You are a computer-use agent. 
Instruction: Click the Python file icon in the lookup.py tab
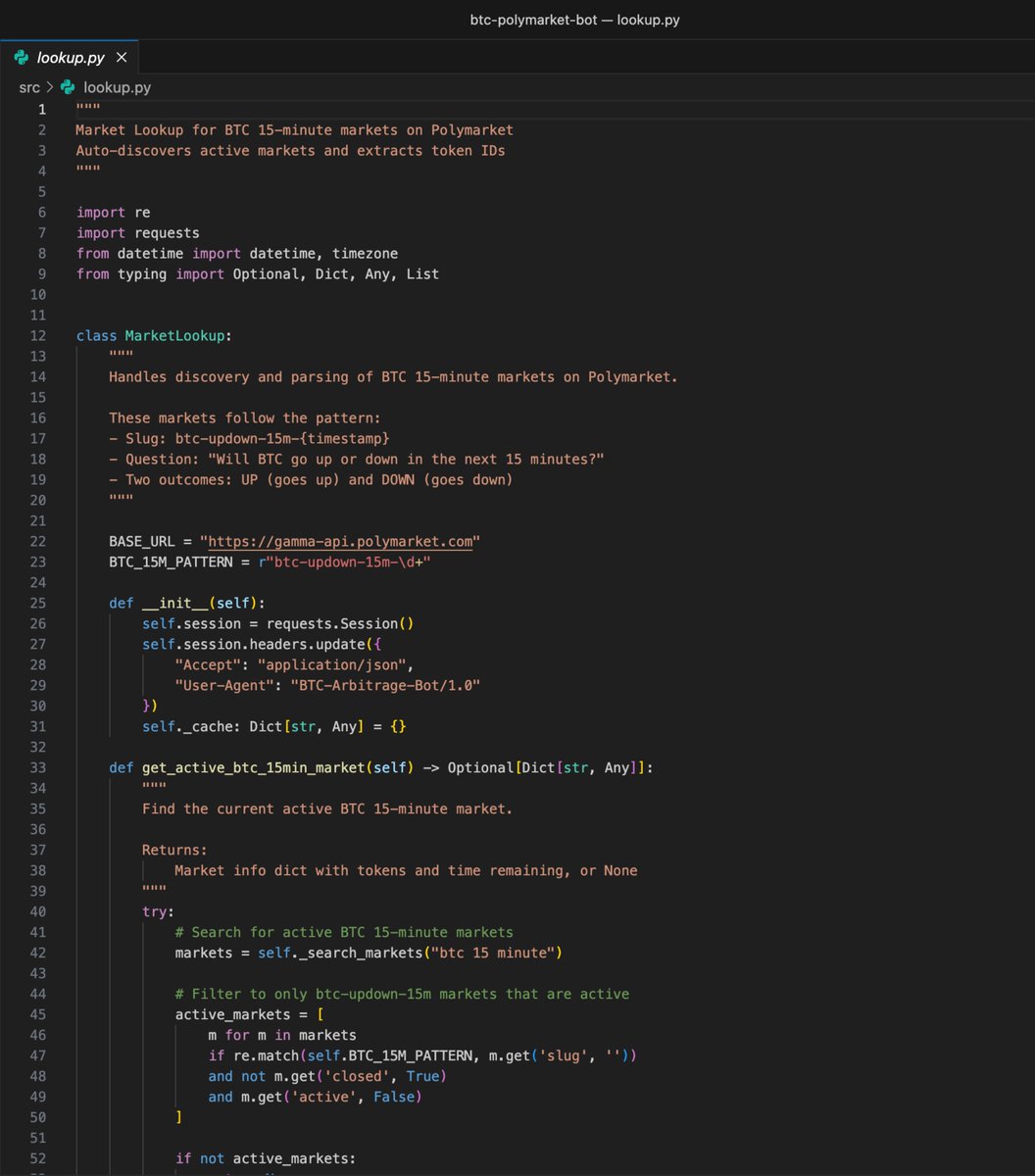[22, 58]
